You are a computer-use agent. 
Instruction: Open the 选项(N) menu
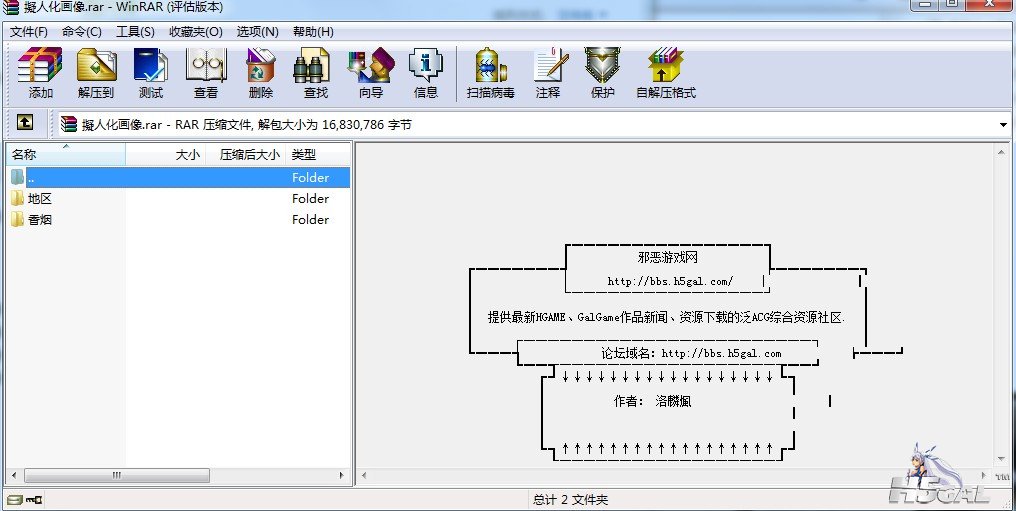[x=257, y=31]
